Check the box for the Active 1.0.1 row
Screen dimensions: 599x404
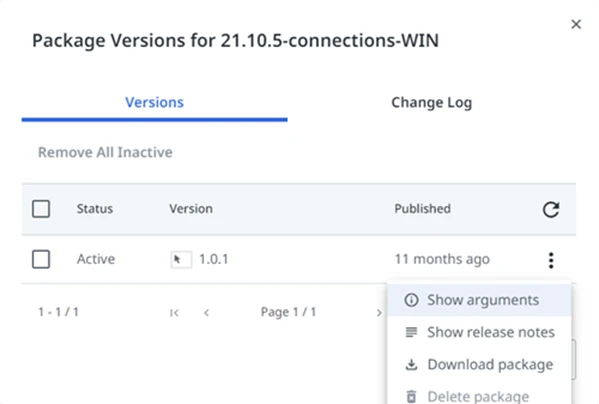coord(41,259)
